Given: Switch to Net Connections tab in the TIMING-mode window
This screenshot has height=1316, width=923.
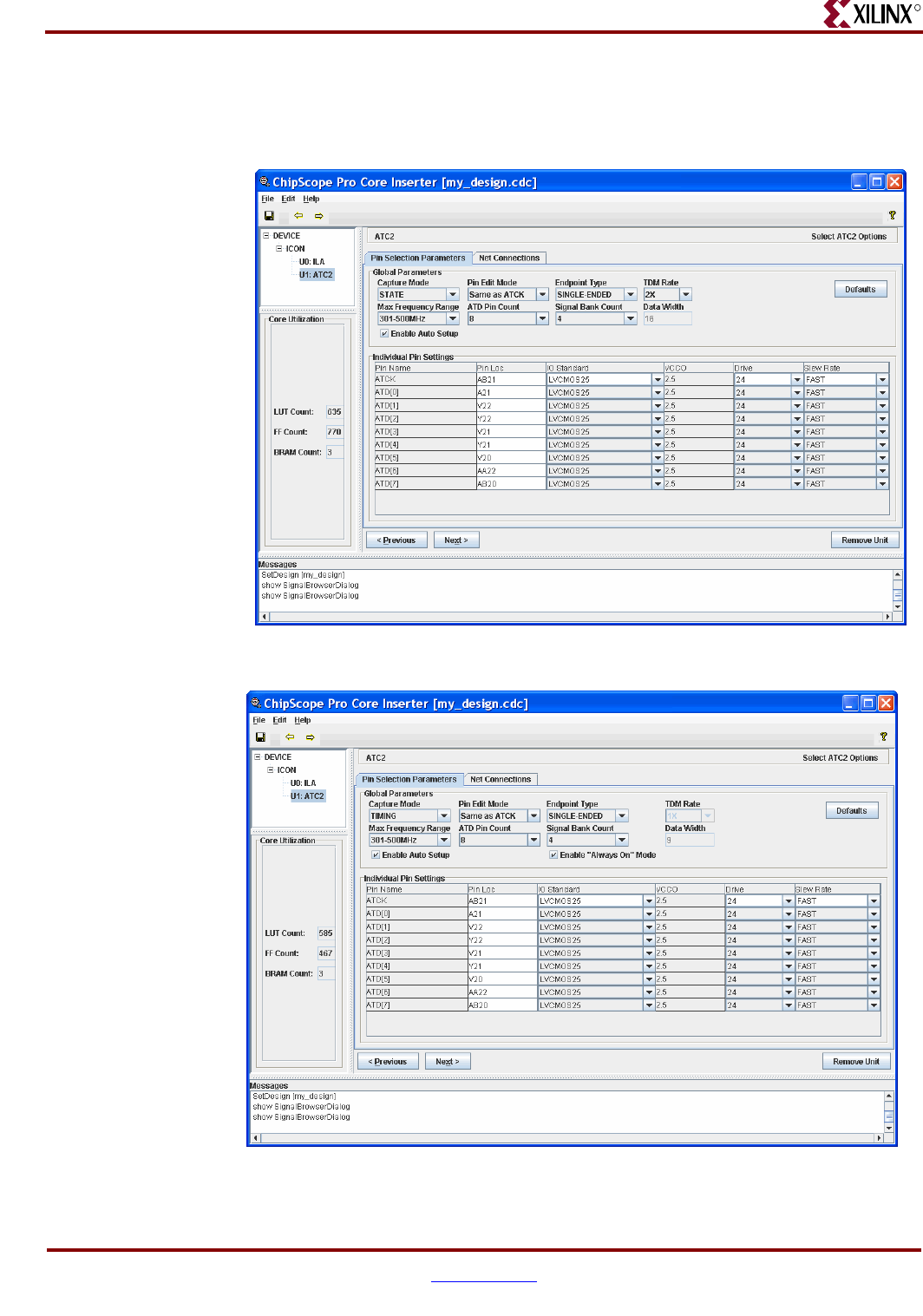Looking at the screenshot, I should point(501,779).
